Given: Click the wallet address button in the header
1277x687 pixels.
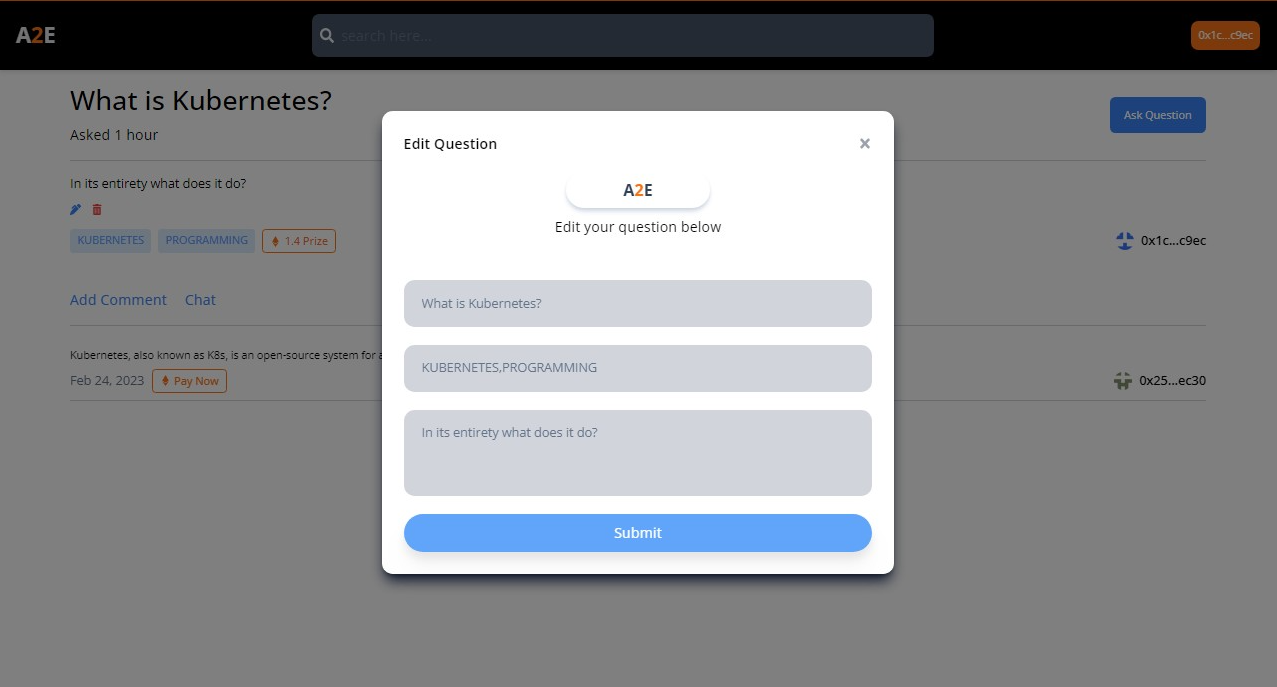Looking at the screenshot, I should point(1225,35).
